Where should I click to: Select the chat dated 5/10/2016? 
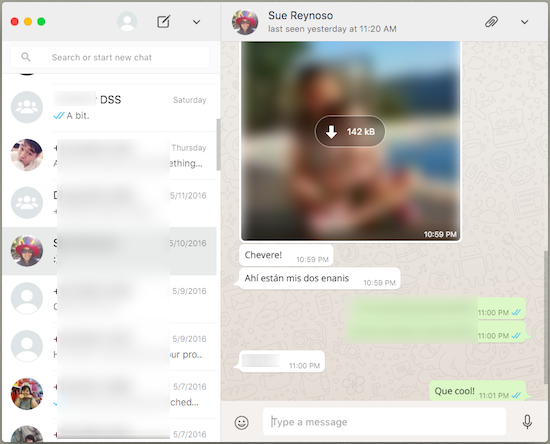(109, 251)
